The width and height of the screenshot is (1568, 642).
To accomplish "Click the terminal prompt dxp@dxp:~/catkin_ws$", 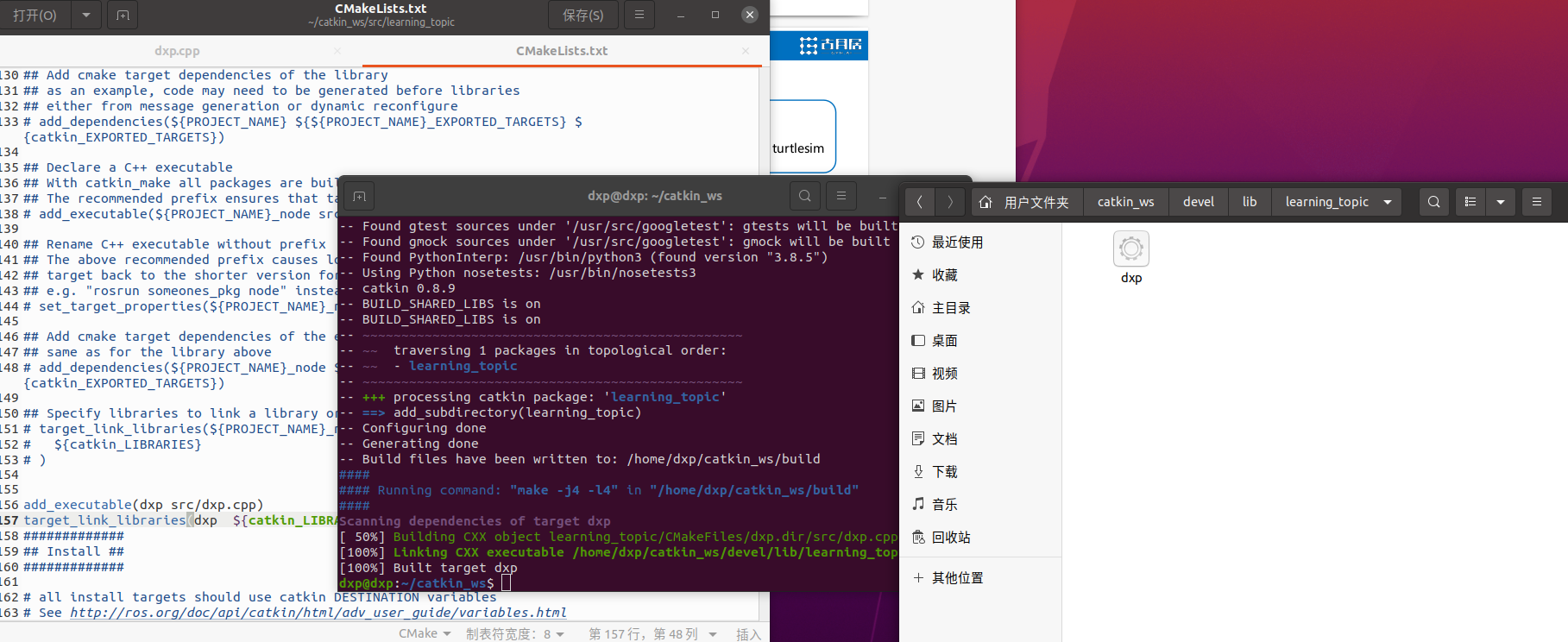I will tap(417, 583).
